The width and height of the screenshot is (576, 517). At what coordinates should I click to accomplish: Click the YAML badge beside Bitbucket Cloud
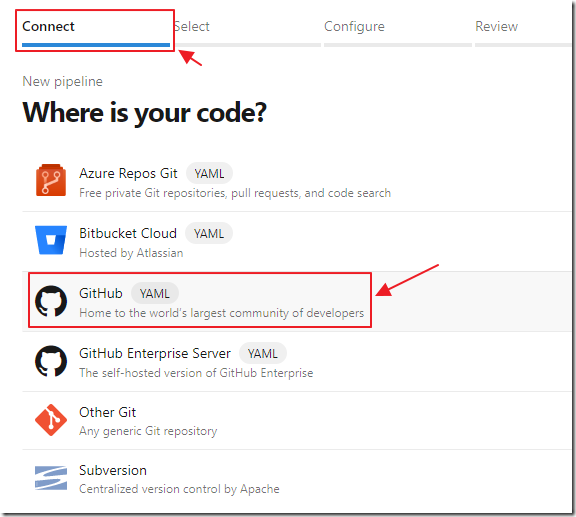(209, 233)
